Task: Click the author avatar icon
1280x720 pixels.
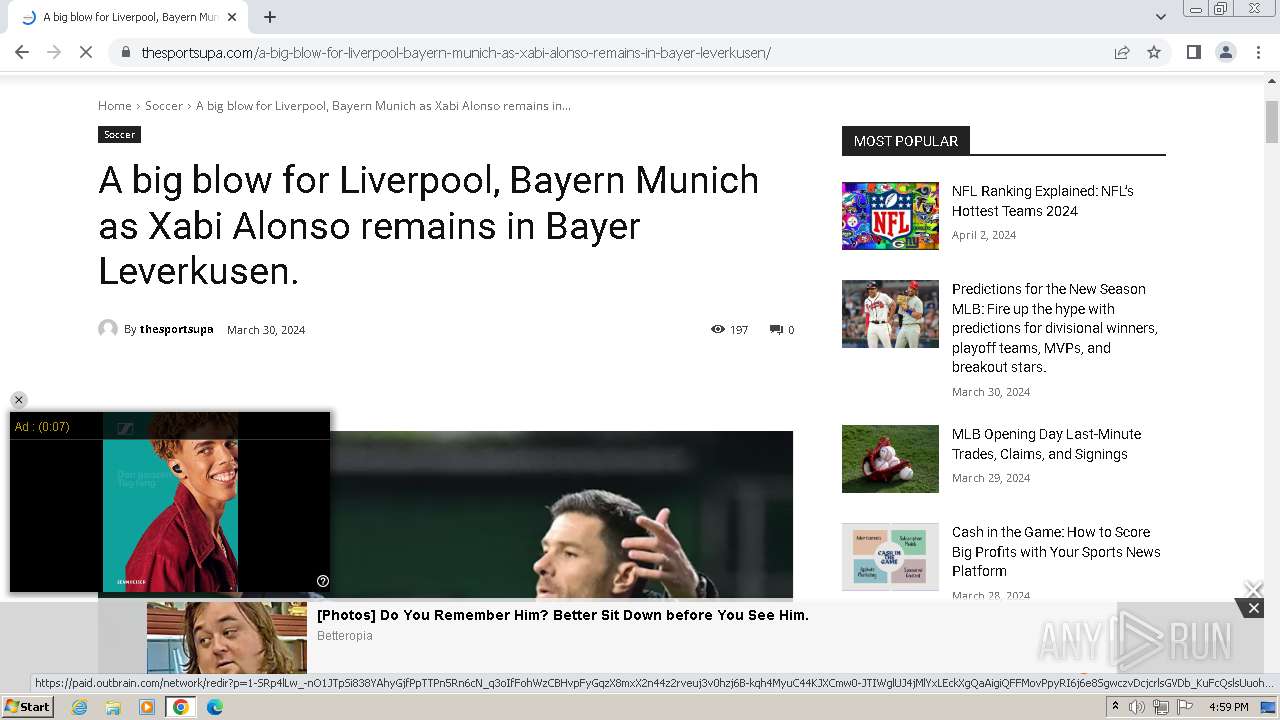Action: tap(108, 329)
